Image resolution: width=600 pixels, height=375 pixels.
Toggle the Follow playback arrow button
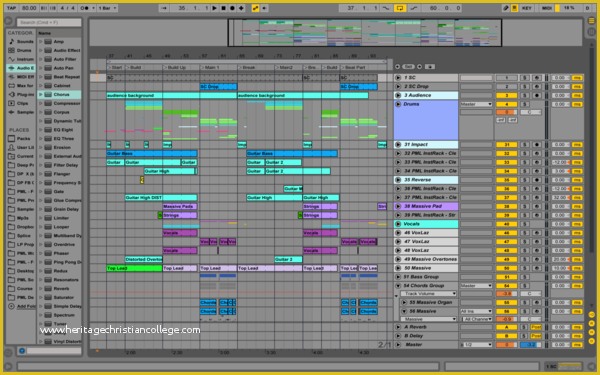pos(164,8)
